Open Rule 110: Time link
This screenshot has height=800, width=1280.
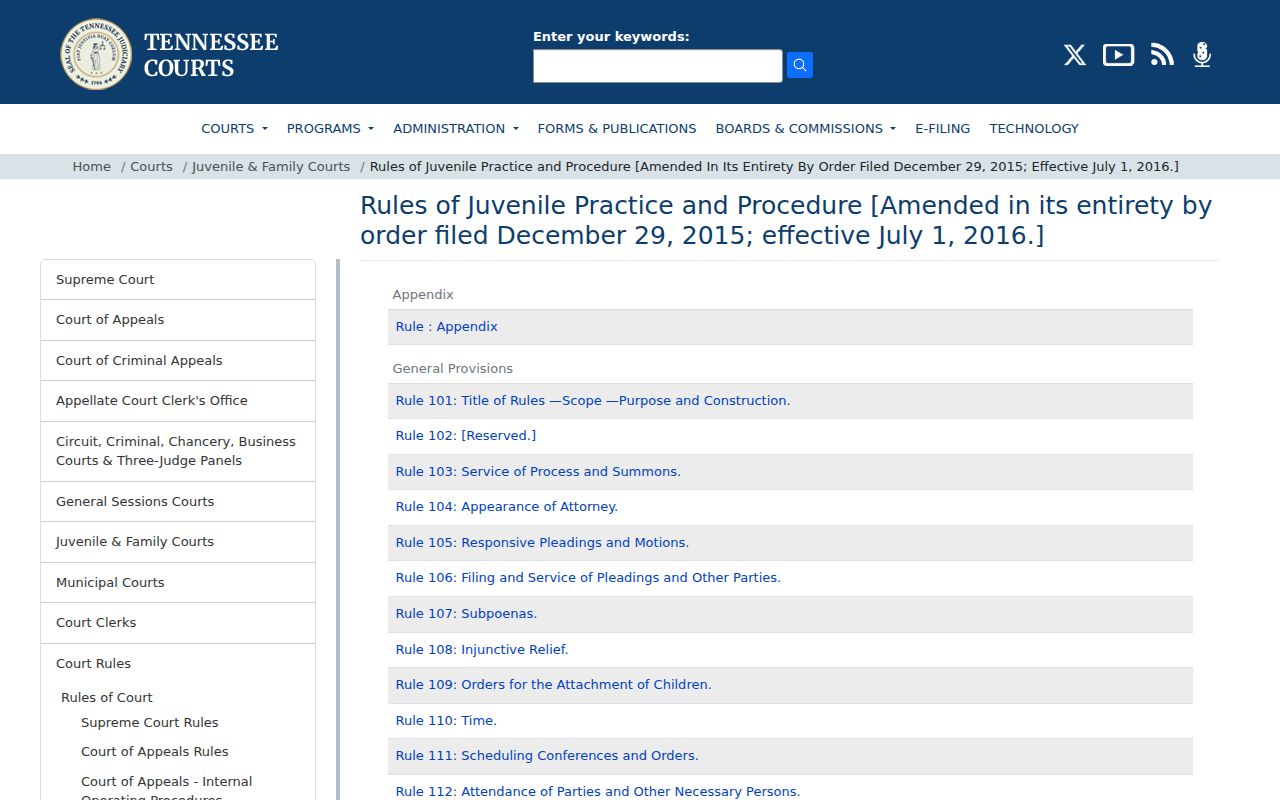pyautogui.click(x=446, y=721)
